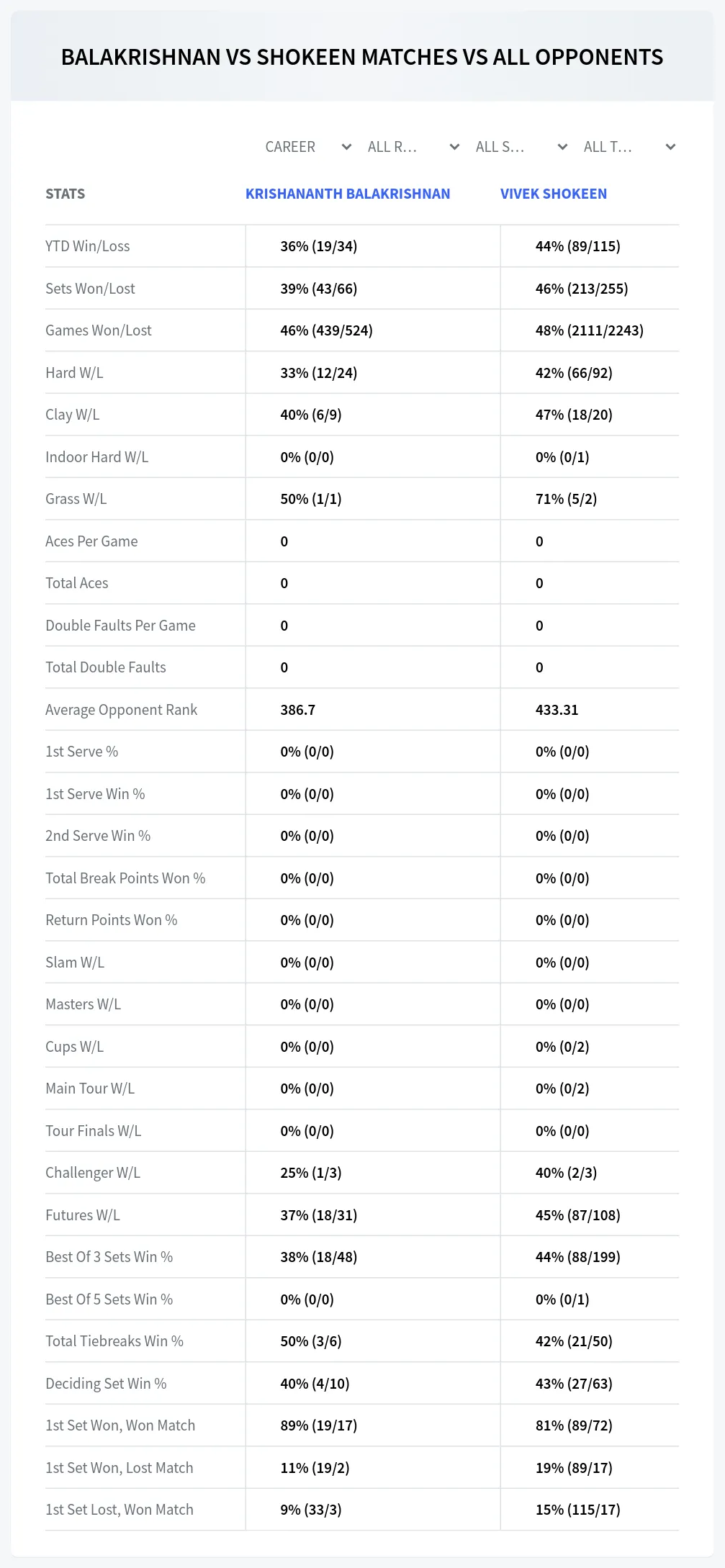Click Shokeen's Average Opponent Rank 433.31

tap(557, 710)
